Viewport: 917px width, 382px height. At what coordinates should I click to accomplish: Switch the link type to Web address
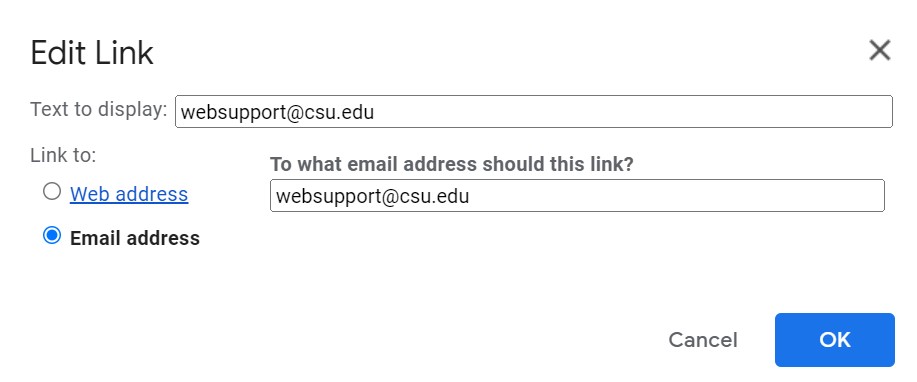click(52, 191)
